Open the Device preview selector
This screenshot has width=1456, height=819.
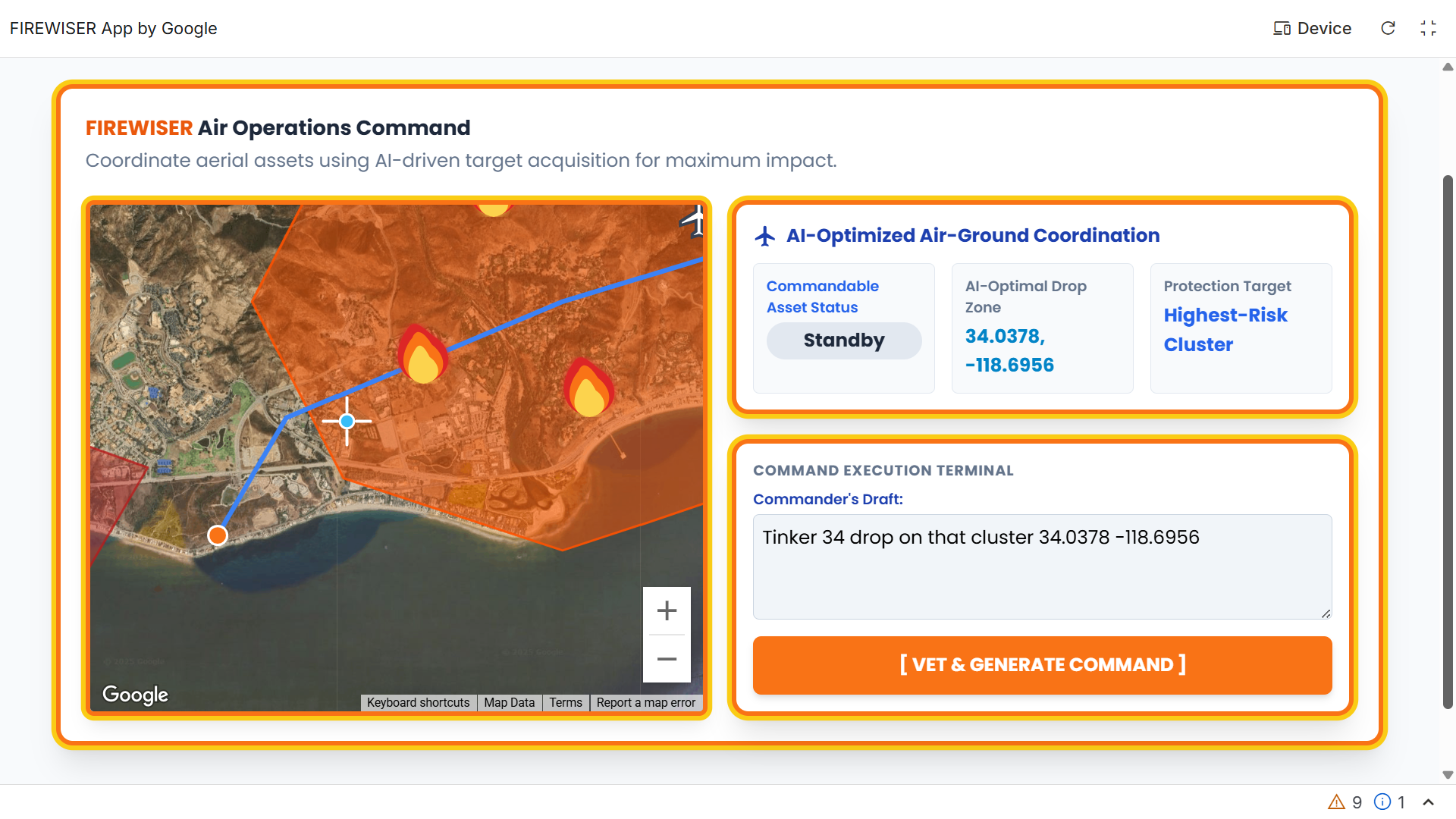tap(1312, 28)
